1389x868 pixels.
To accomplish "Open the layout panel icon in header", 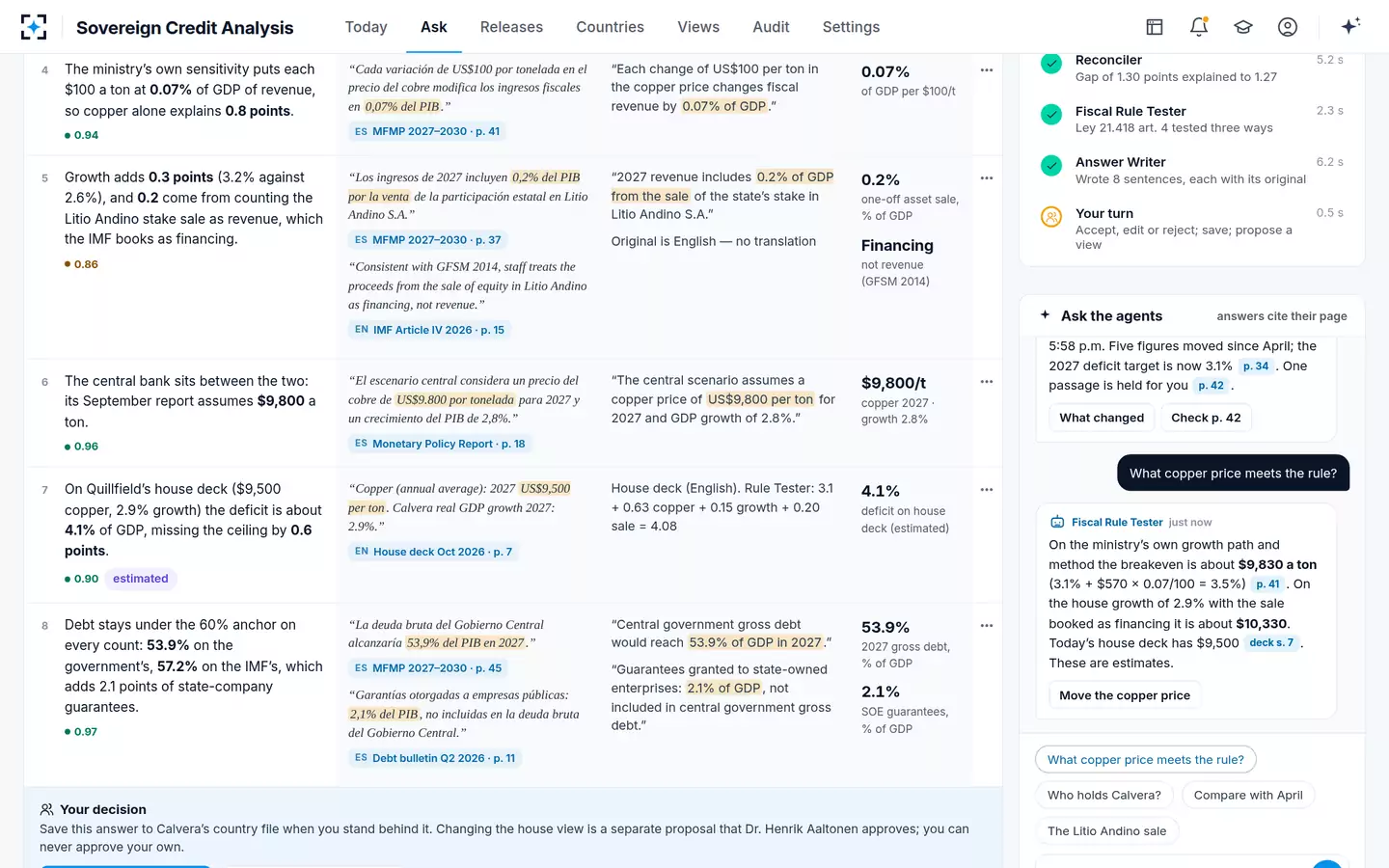I will point(1155,27).
